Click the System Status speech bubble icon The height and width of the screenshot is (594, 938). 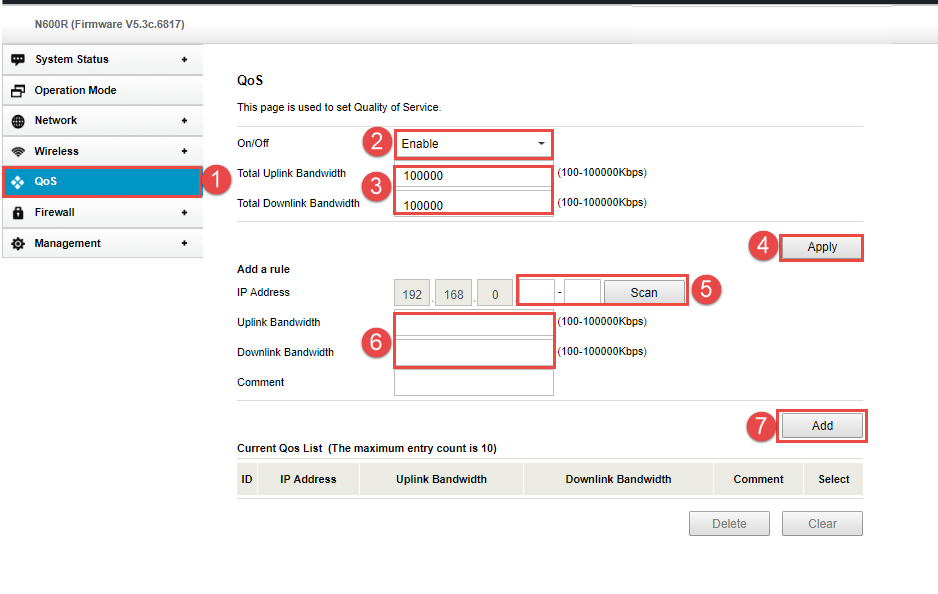(x=18, y=59)
